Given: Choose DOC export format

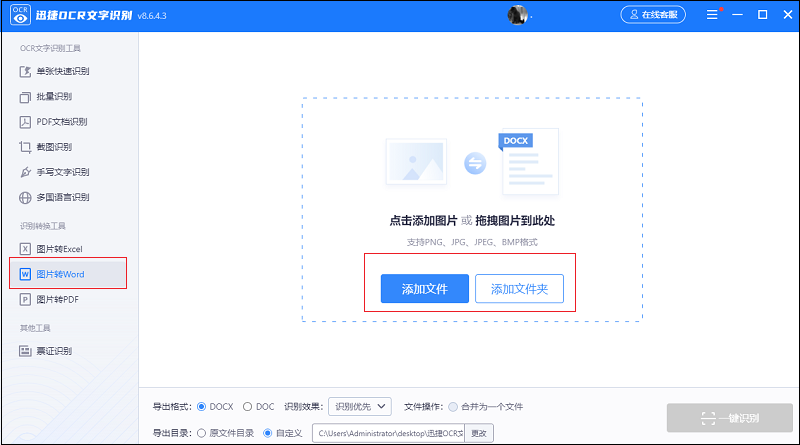Looking at the screenshot, I should pyautogui.click(x=247, y=407).
